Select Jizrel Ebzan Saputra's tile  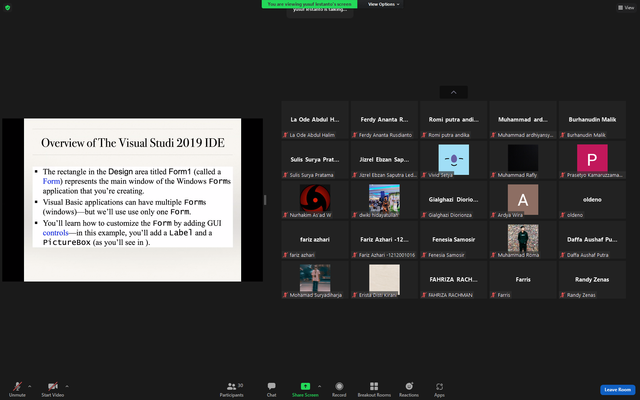click(384, 160)
